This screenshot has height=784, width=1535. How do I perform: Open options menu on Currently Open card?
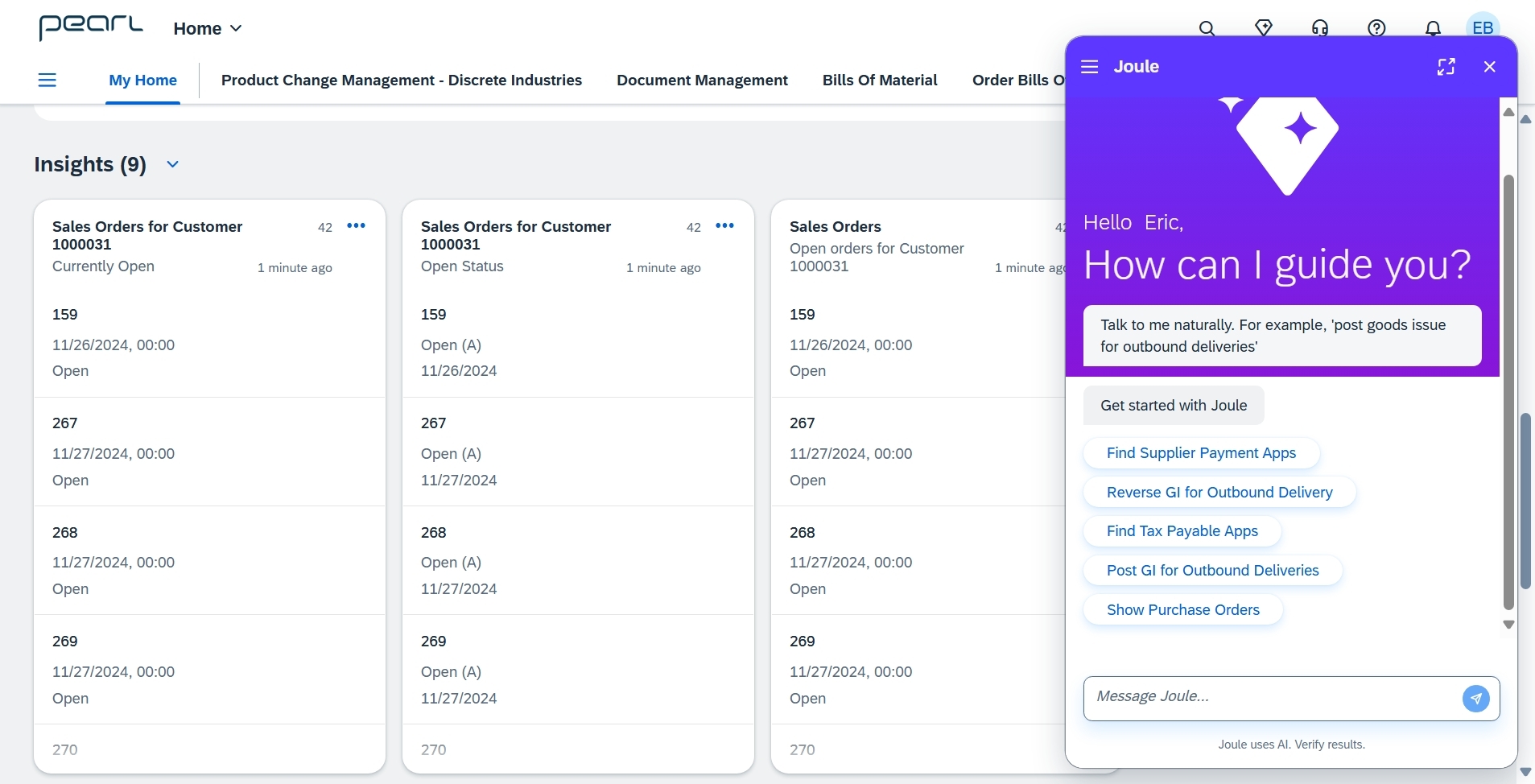pos(356,226)
